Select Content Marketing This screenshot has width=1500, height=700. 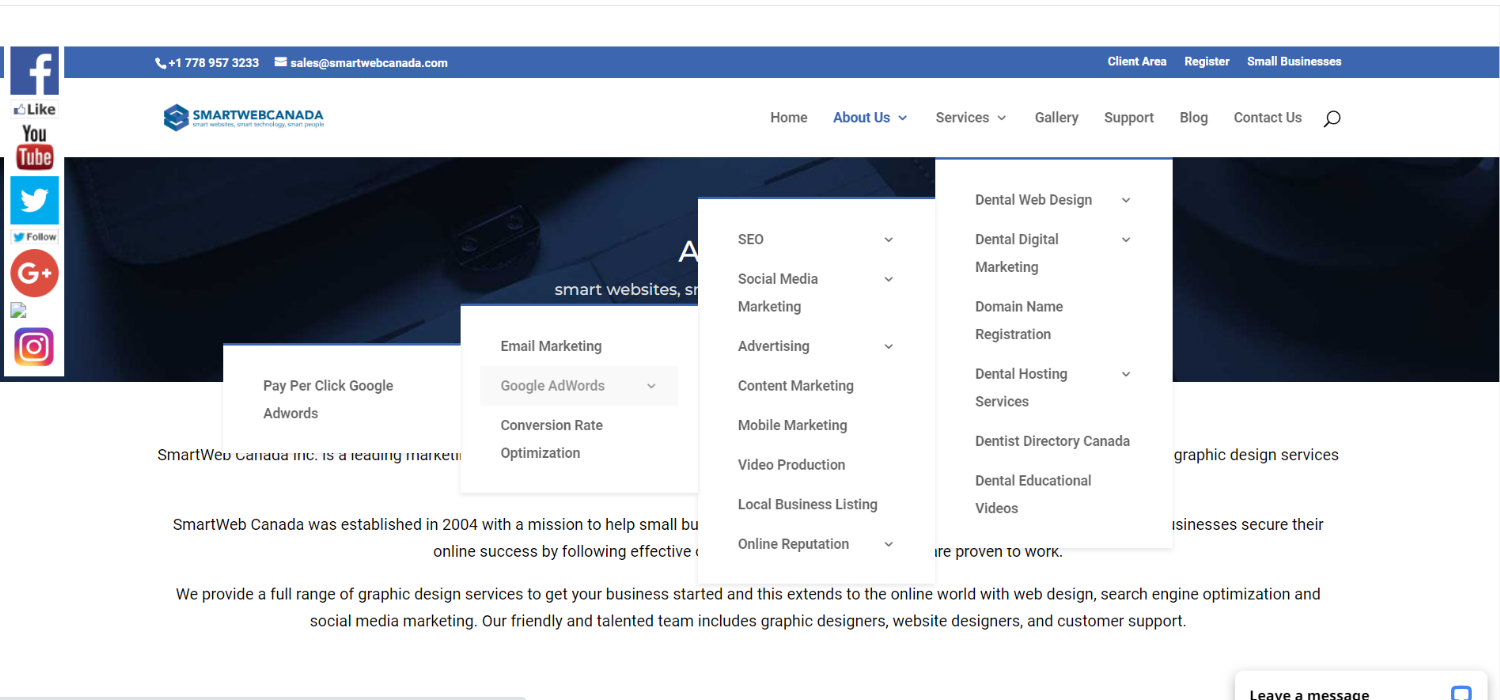pos(795,386)
